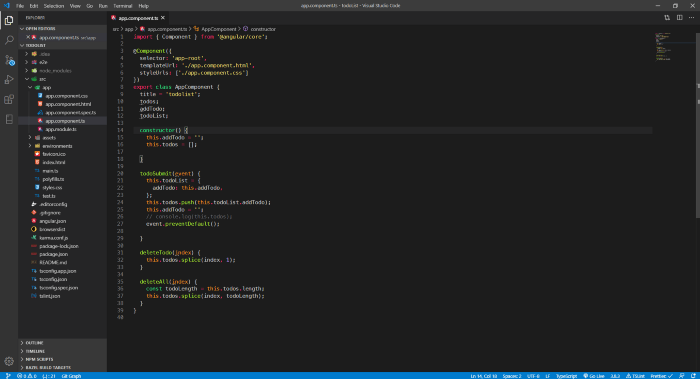This screenshot has height=379, width=700.
Task: Change end of line sequence LF
Action: click(548, 376)
